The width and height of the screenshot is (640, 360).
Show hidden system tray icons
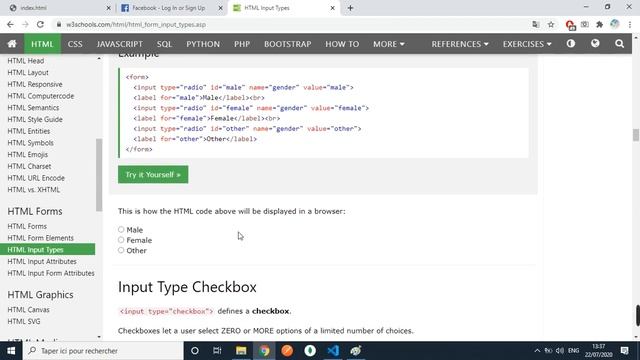coord(537,351)
